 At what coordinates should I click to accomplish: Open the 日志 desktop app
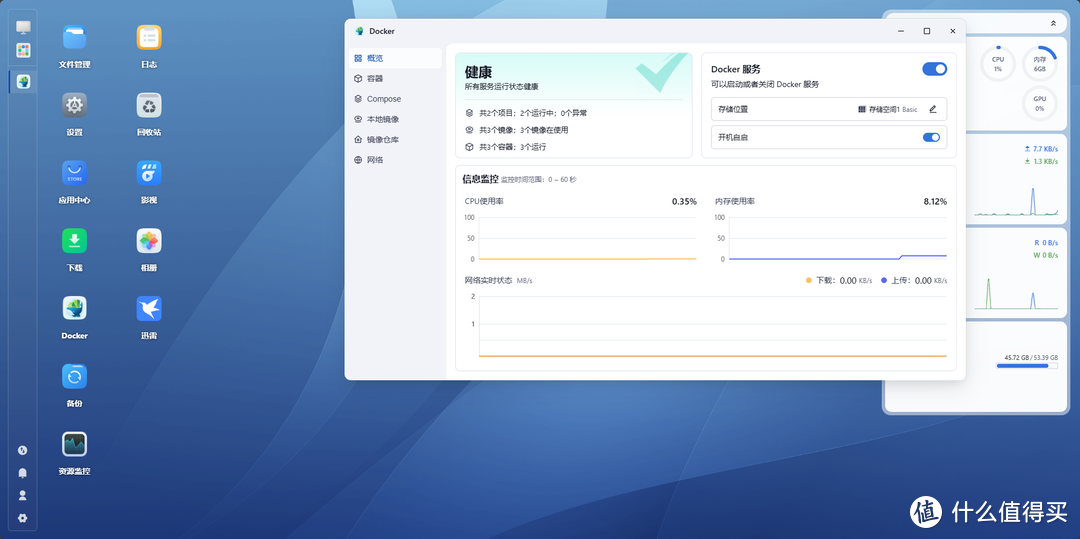tap(149, 38)
